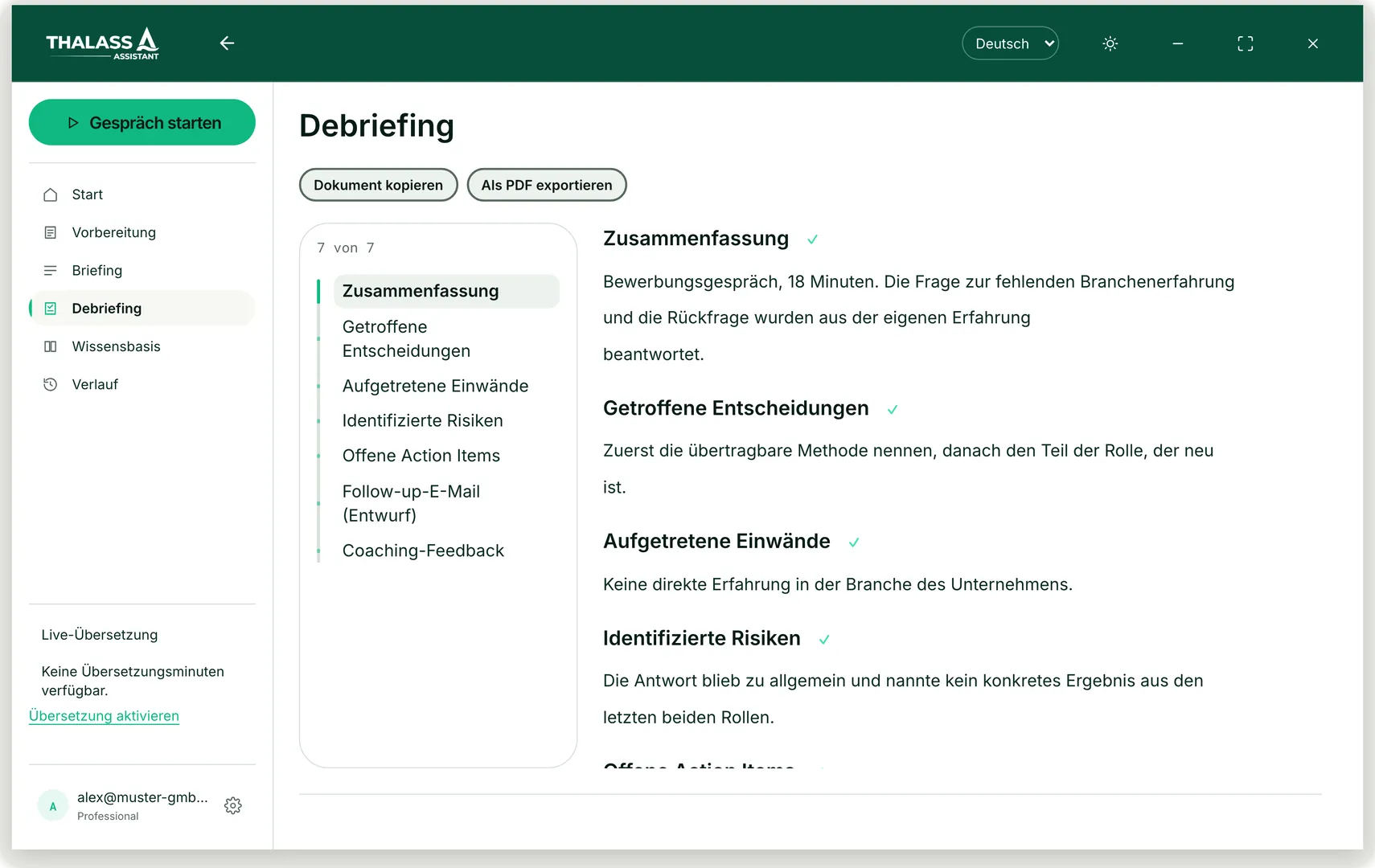The image size is (1375, 868).
Task: Start a conversation with Gespräch starten
Action: point(142,122)
